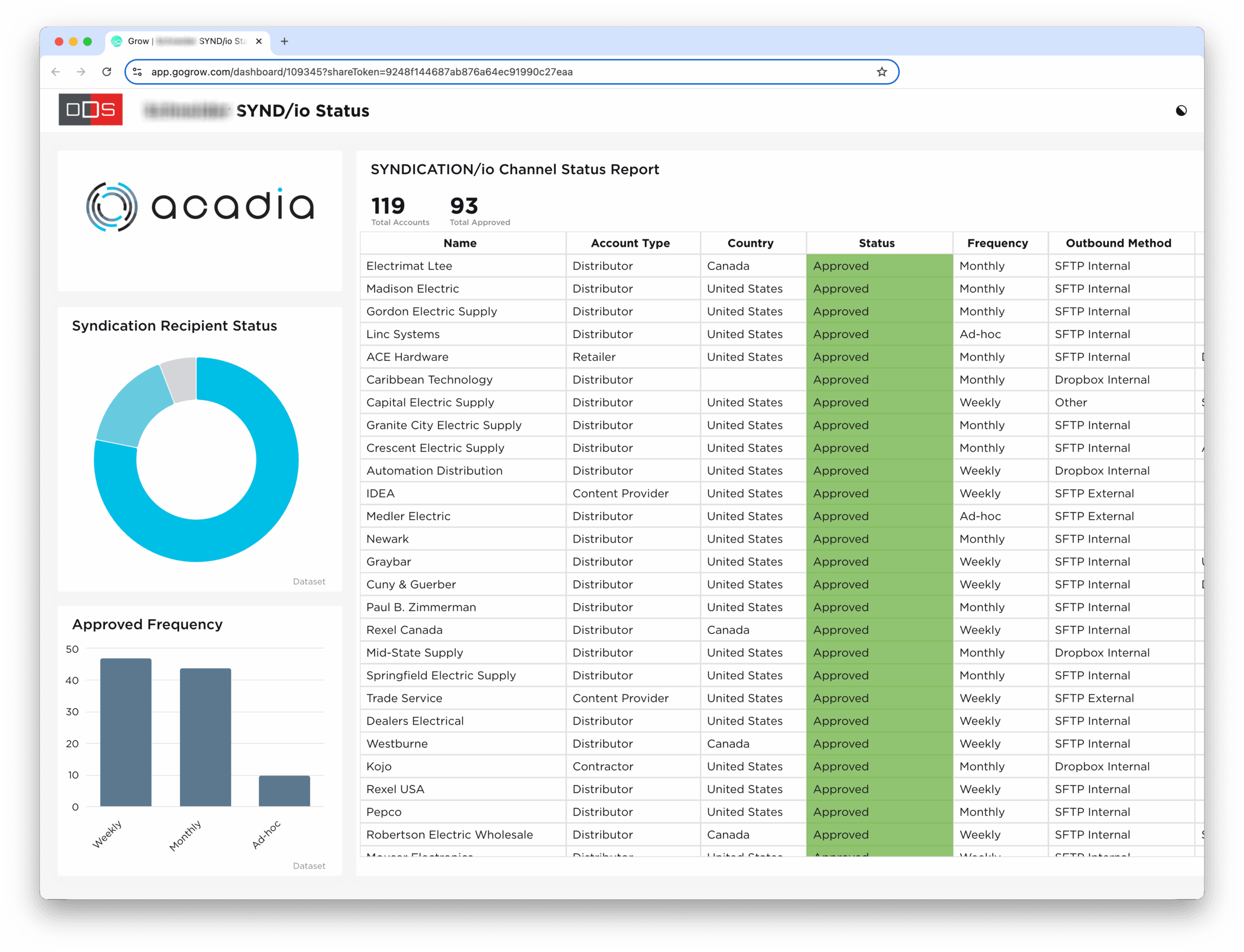Click the Outbound Method column header
The width and height of the screenshot is (1244, 952).
point(1118,243)
